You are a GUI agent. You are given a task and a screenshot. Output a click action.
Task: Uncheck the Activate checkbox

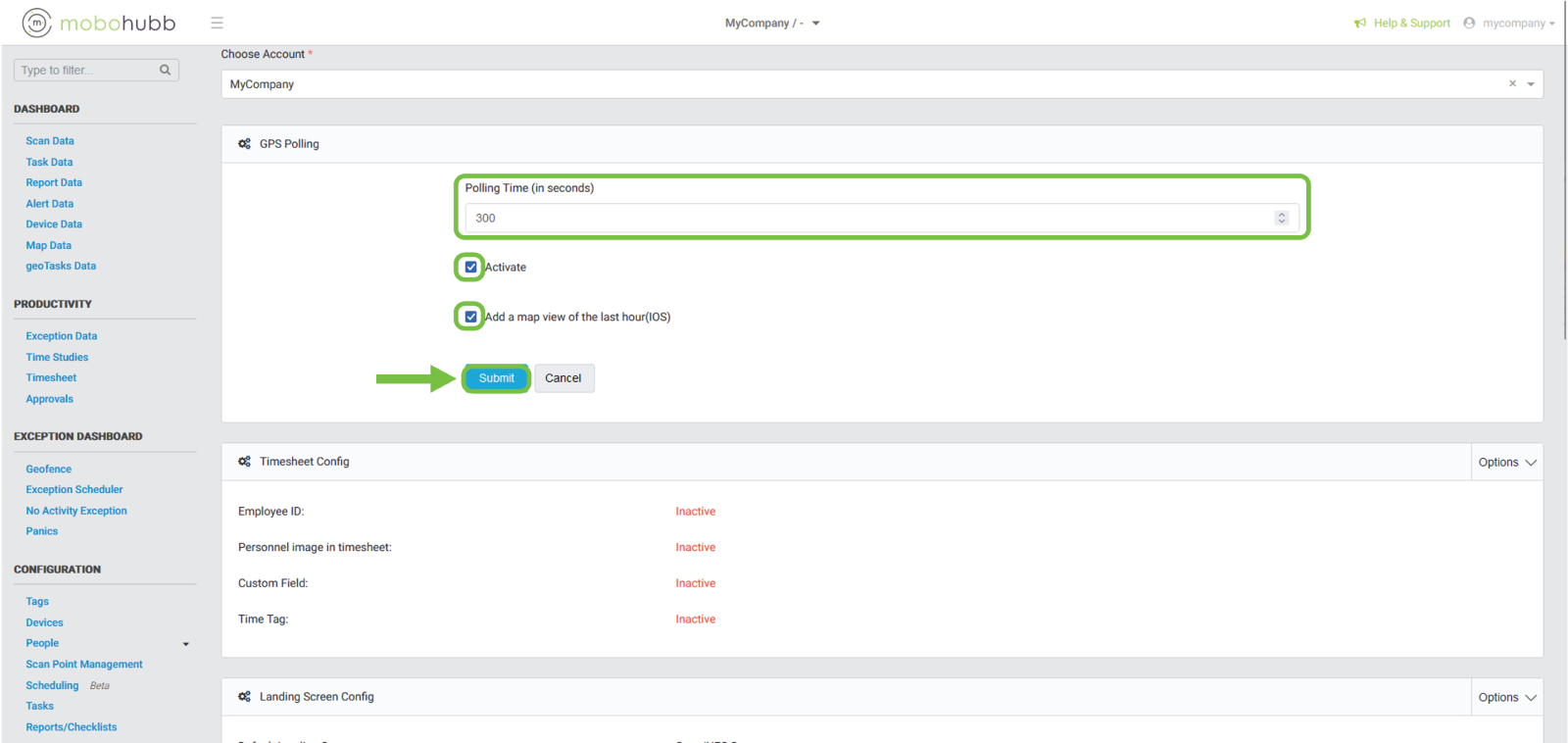(471, 267)
